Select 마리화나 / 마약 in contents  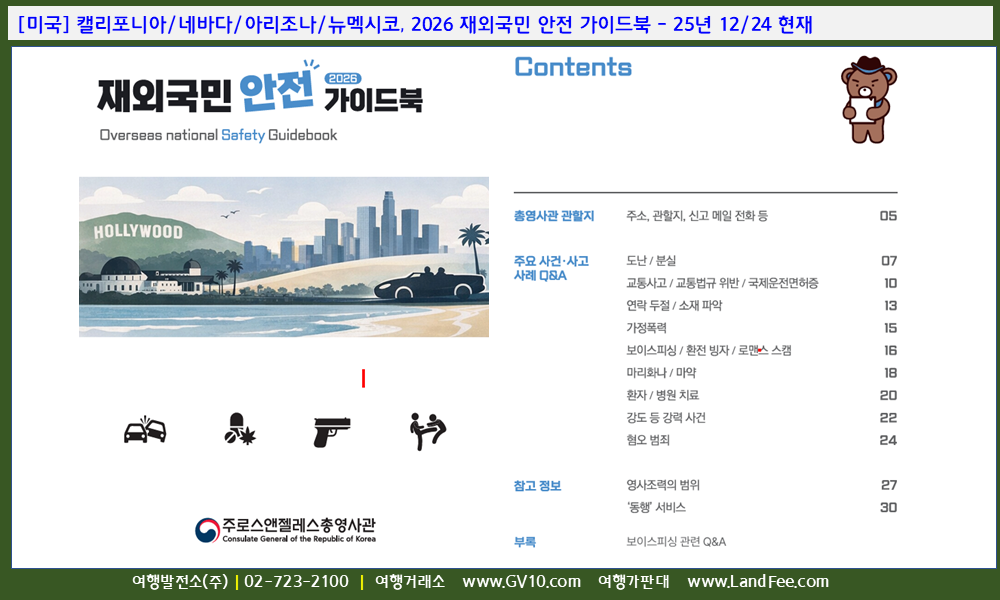(x=661, y=373)
